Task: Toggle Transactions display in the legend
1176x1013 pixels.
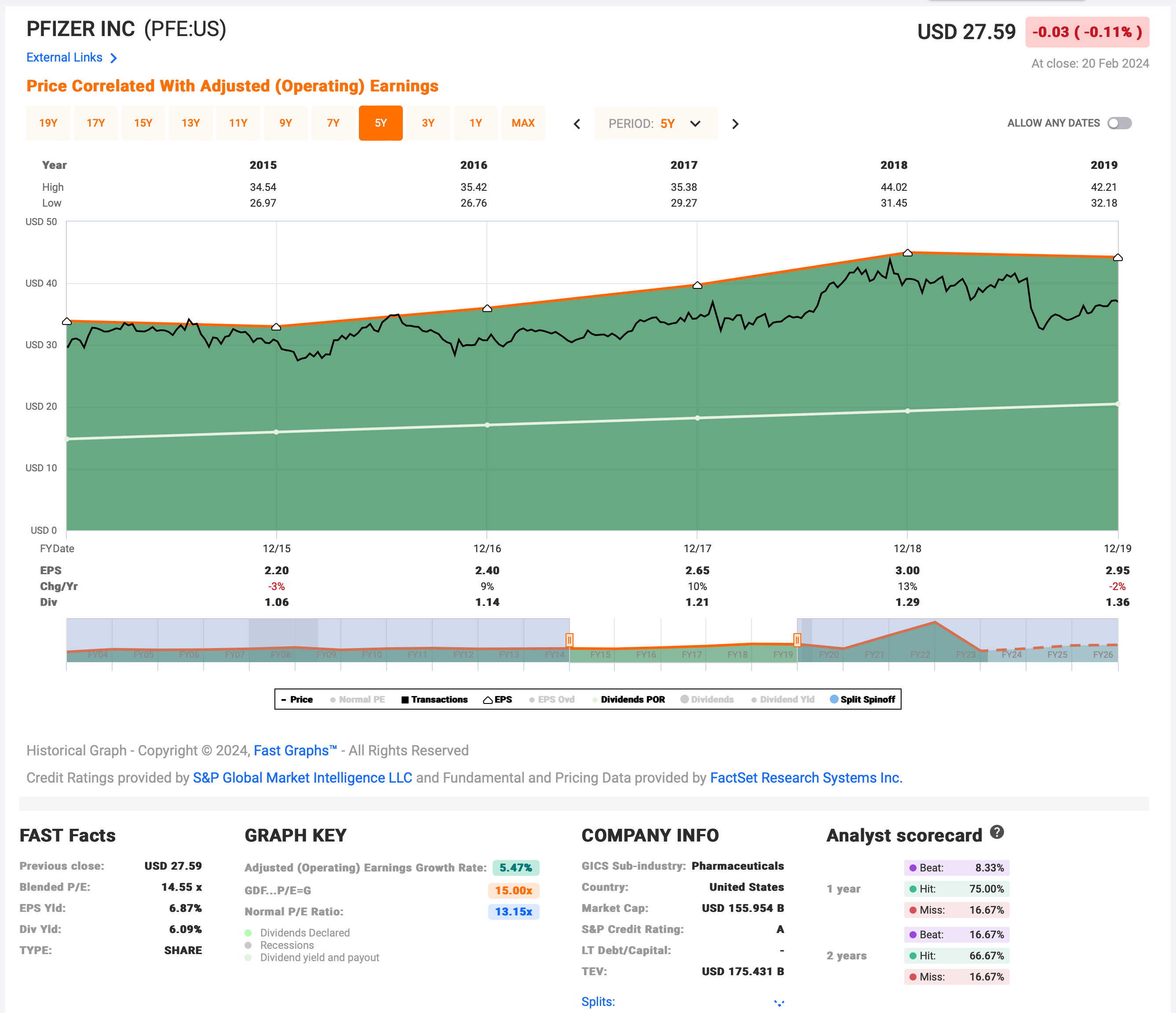Action: point(434,699)
